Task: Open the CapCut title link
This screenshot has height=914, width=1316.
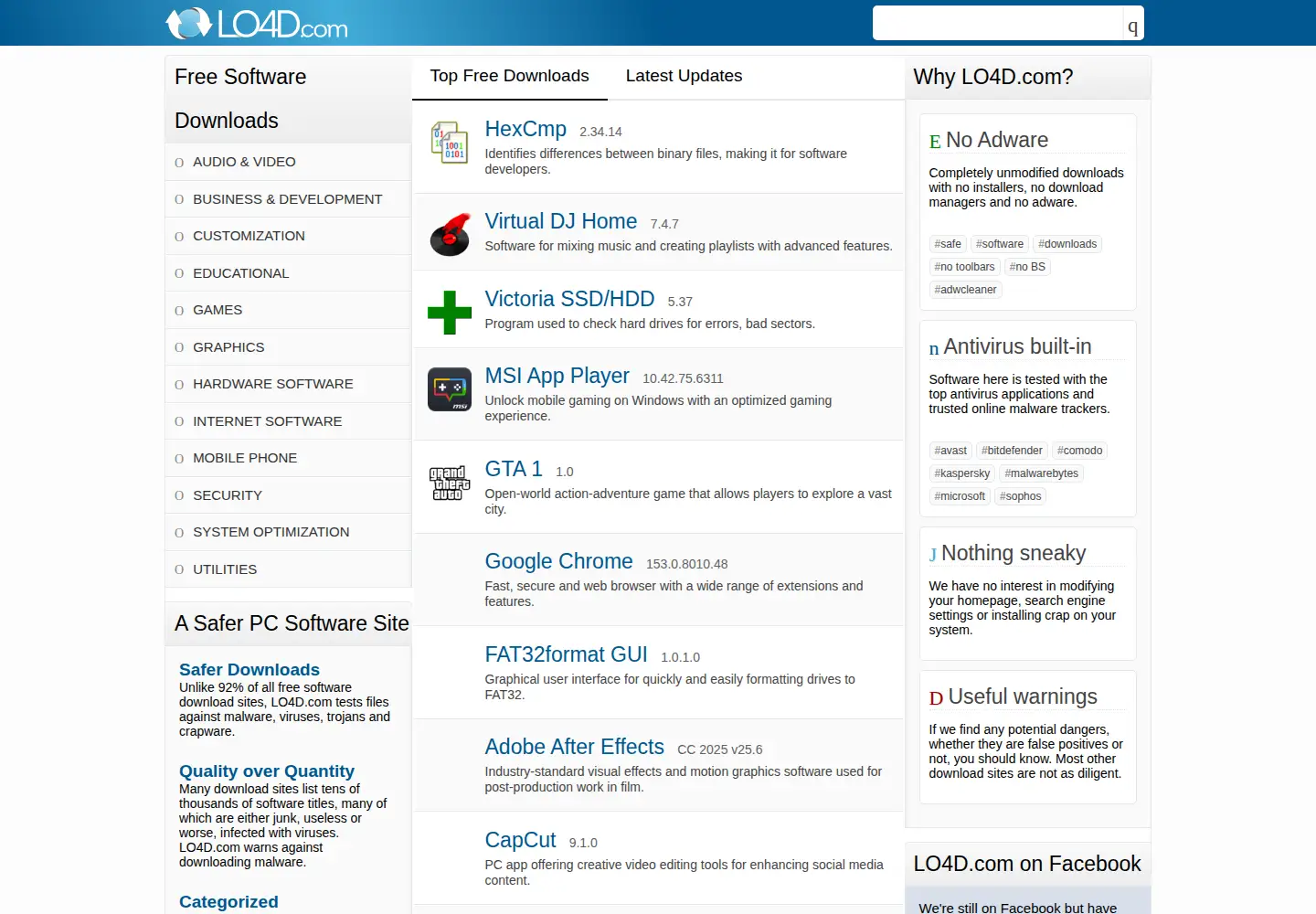Action: (520, 840)
